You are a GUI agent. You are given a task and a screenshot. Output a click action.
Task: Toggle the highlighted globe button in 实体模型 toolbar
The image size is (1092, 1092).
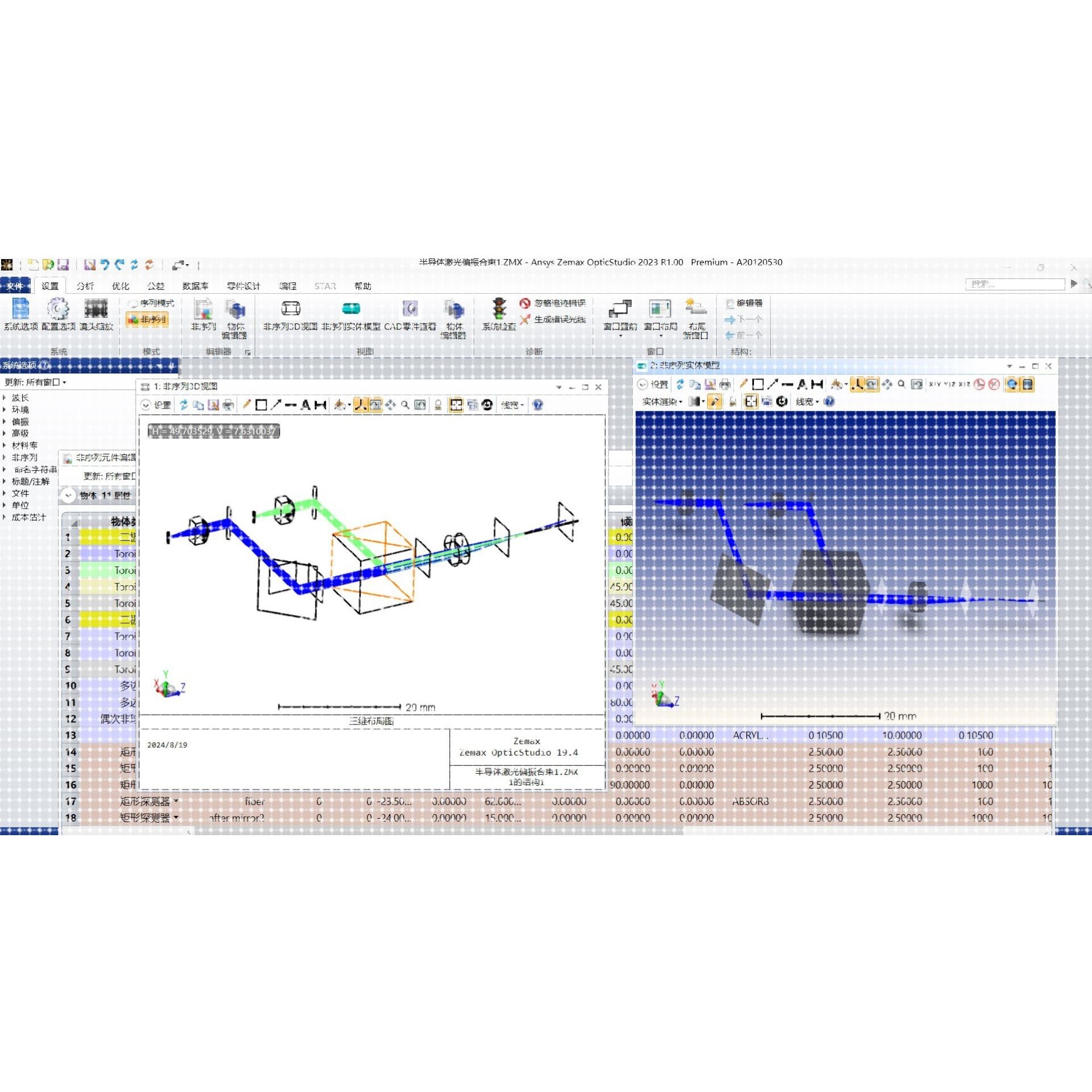click(1012, 385)
